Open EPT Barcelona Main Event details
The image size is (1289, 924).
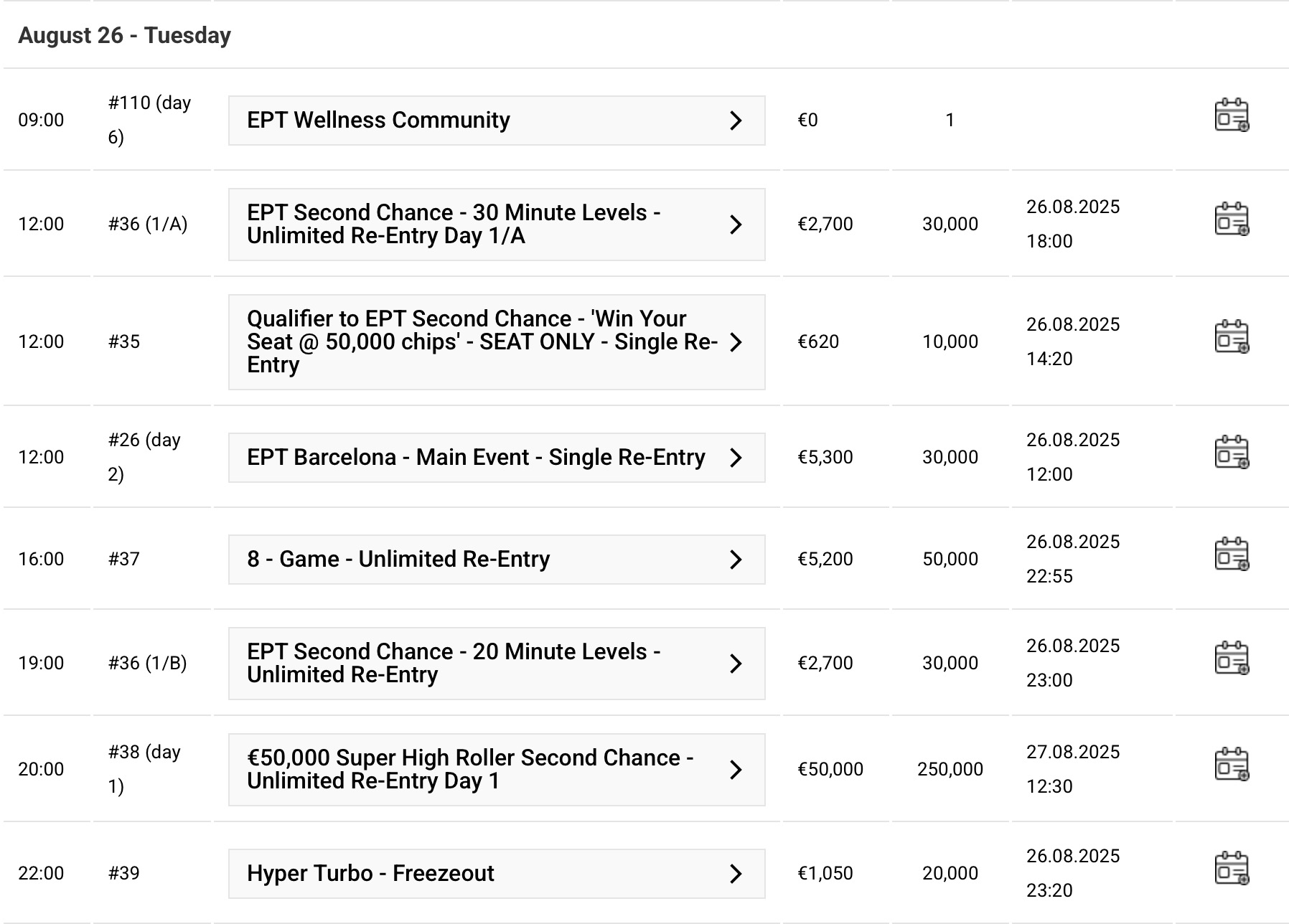point(475,458)
